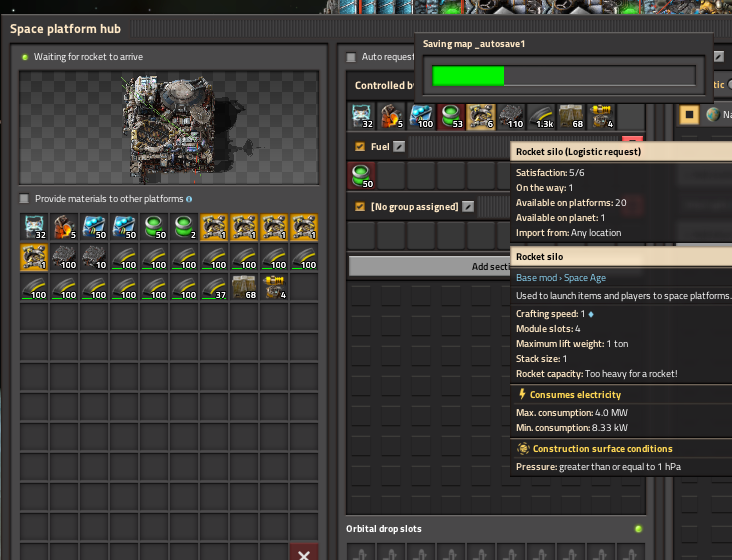Pick up the foundry stack of 5 in hub inventory

pos(64,227)
